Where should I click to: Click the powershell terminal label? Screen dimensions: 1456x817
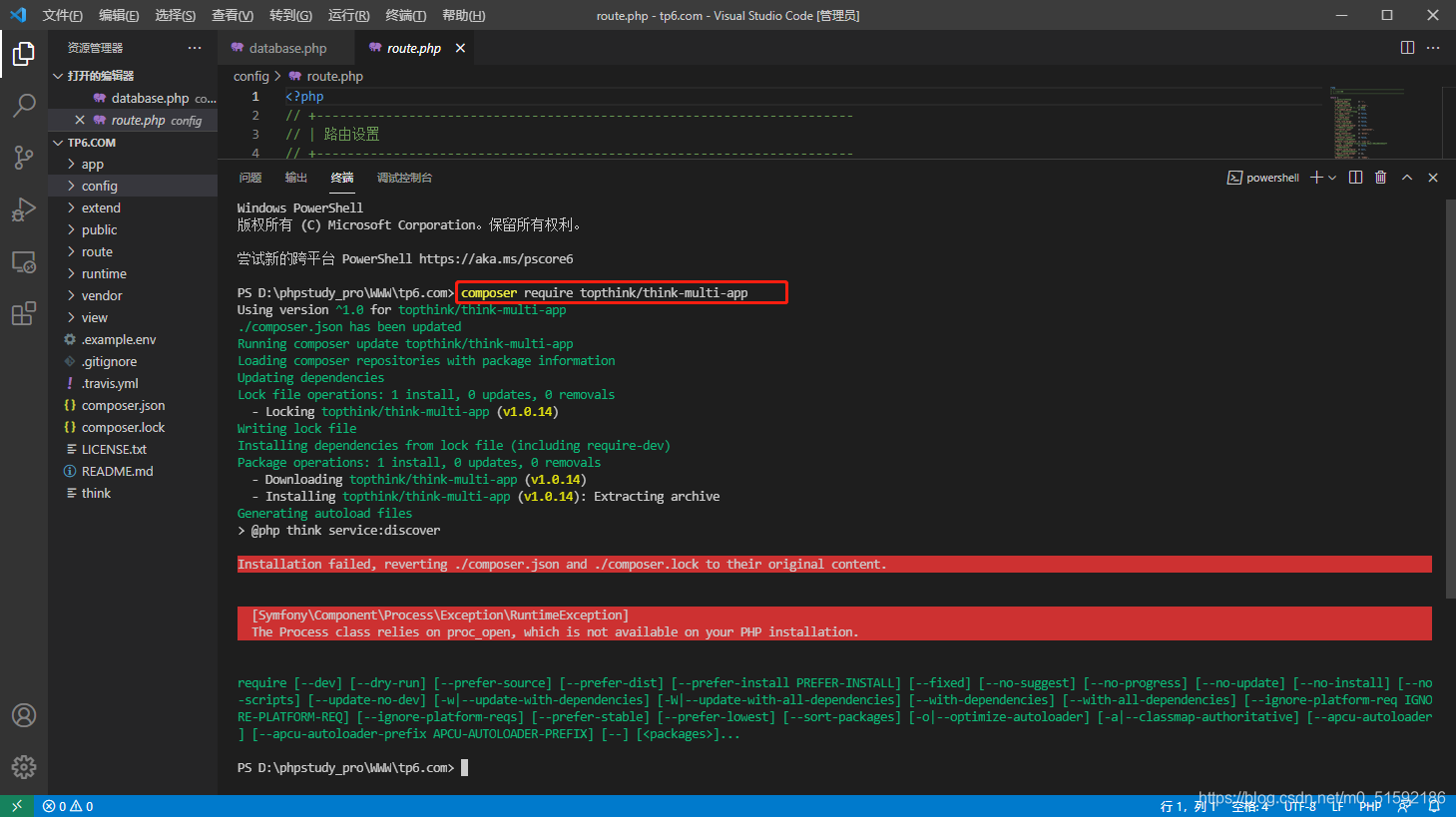pos(1263,178)
